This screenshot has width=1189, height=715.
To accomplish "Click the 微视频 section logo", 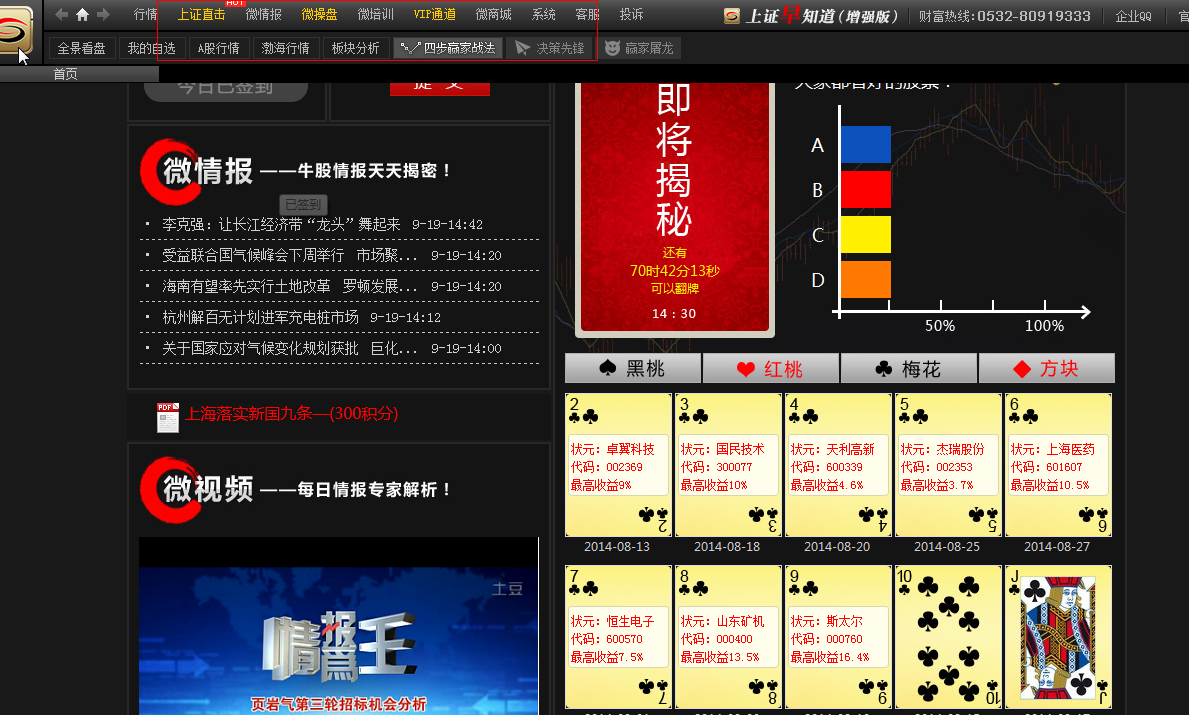I will pyautogui.click(x=197, y=490).
